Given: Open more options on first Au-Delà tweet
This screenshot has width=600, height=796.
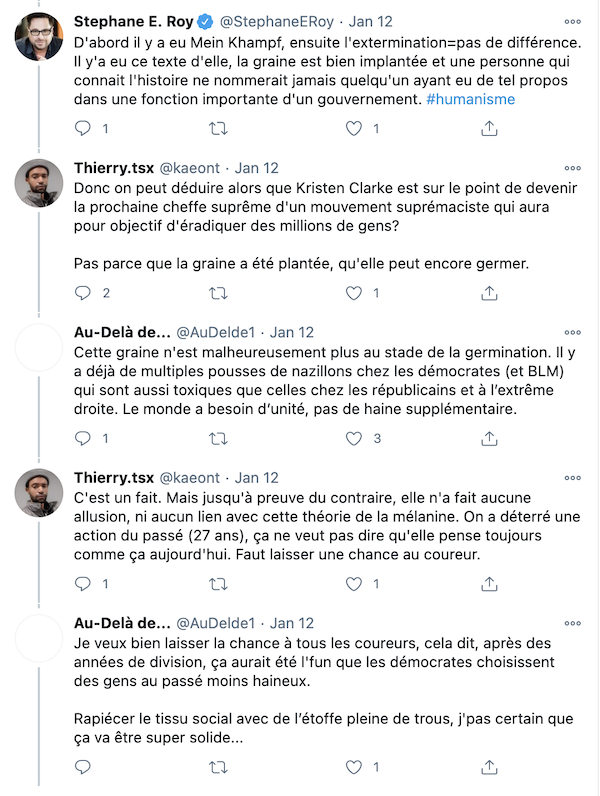Looking at the screenshot, I should click(x=573, y=333).
